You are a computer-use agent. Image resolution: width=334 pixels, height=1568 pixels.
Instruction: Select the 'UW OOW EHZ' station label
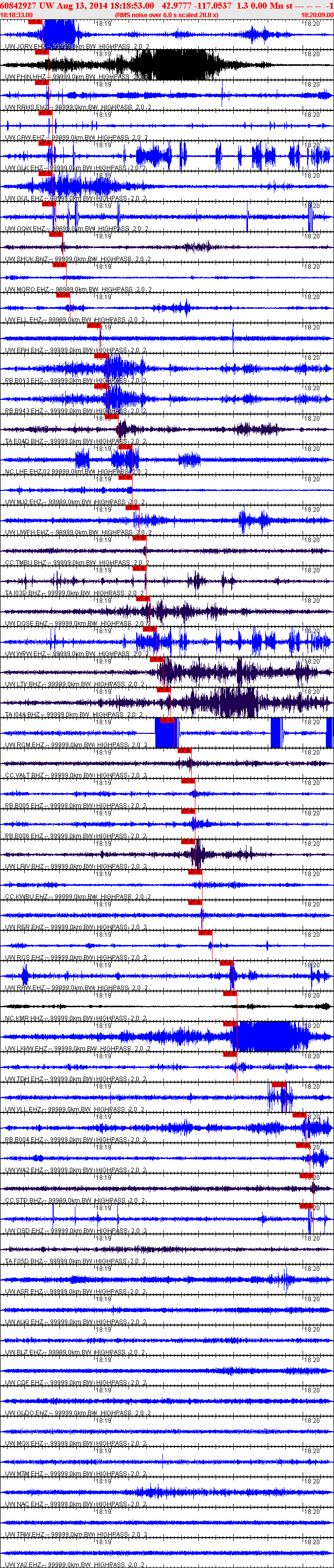[25, 229]
